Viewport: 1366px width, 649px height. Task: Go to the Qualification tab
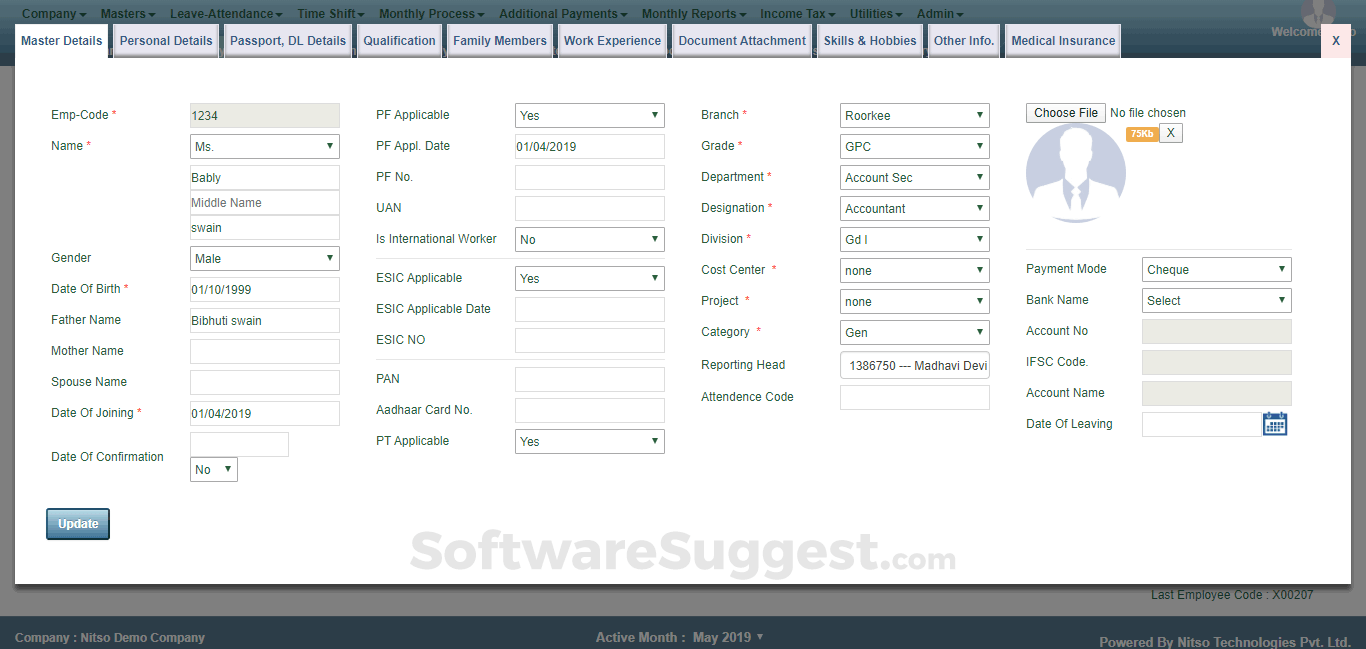click(x=399, y=41)
